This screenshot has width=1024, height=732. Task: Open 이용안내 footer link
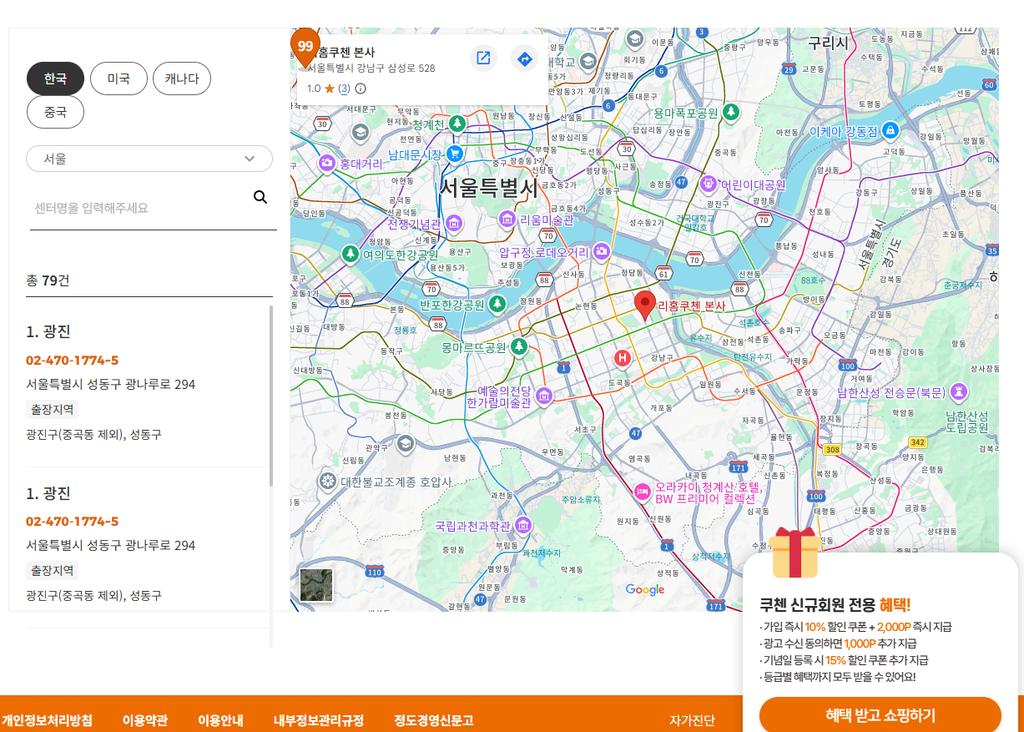click(221, 720)
